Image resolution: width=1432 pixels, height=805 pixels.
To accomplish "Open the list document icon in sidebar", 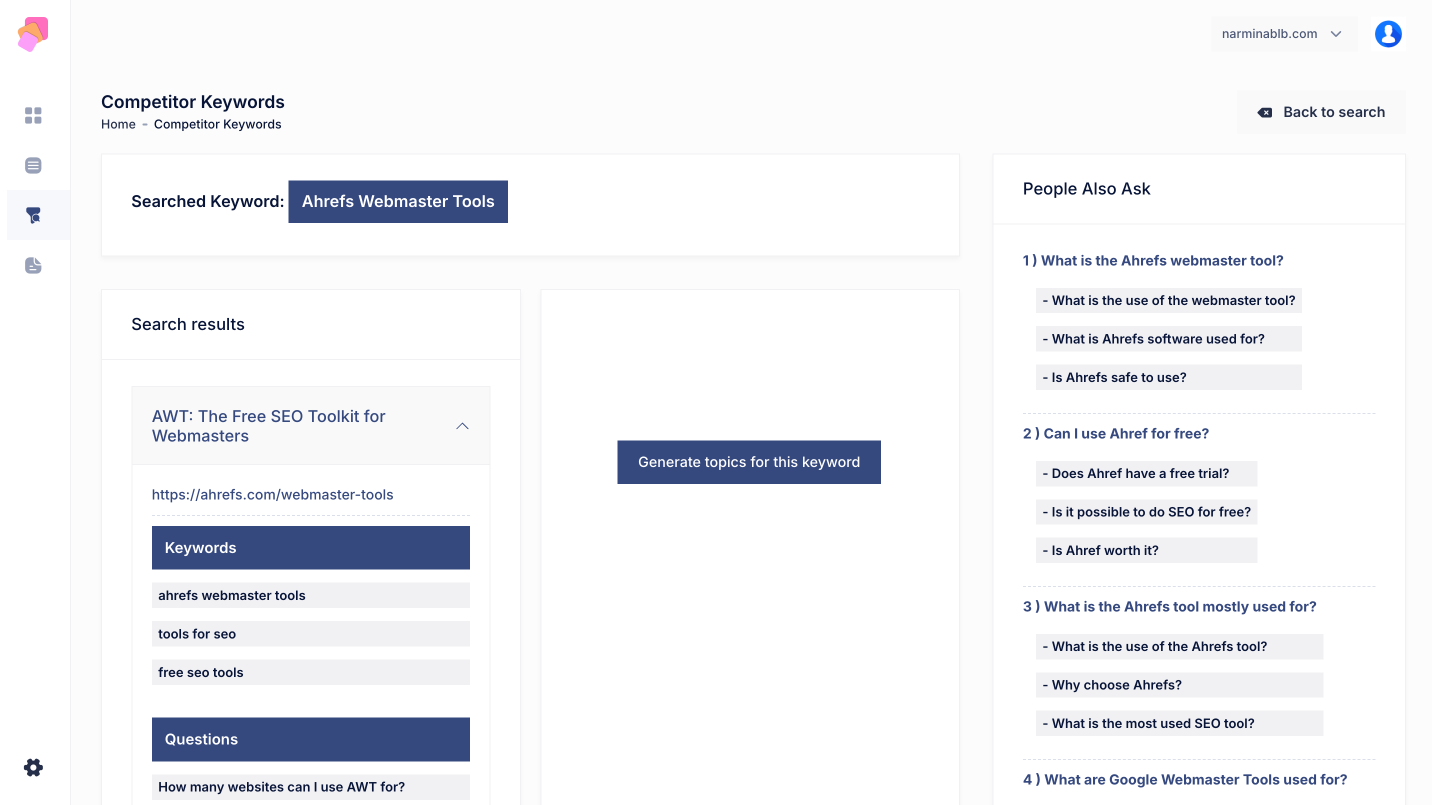I will click(33, 166).
